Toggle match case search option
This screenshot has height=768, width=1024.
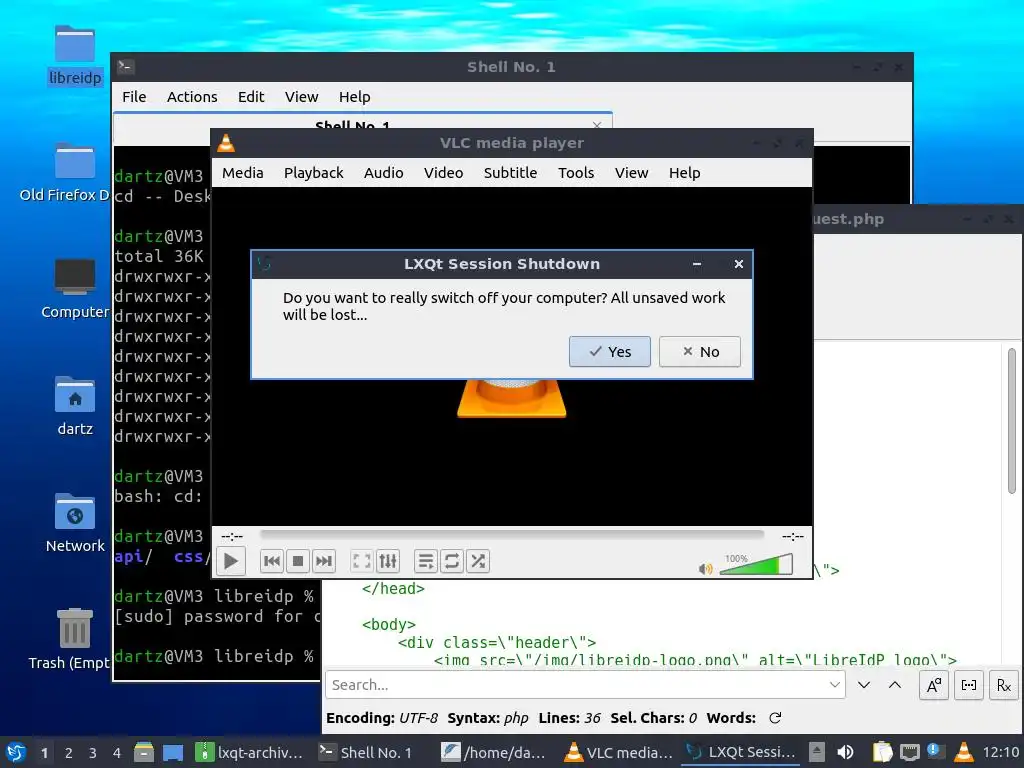pyautogui.click(x=934, y=684)
